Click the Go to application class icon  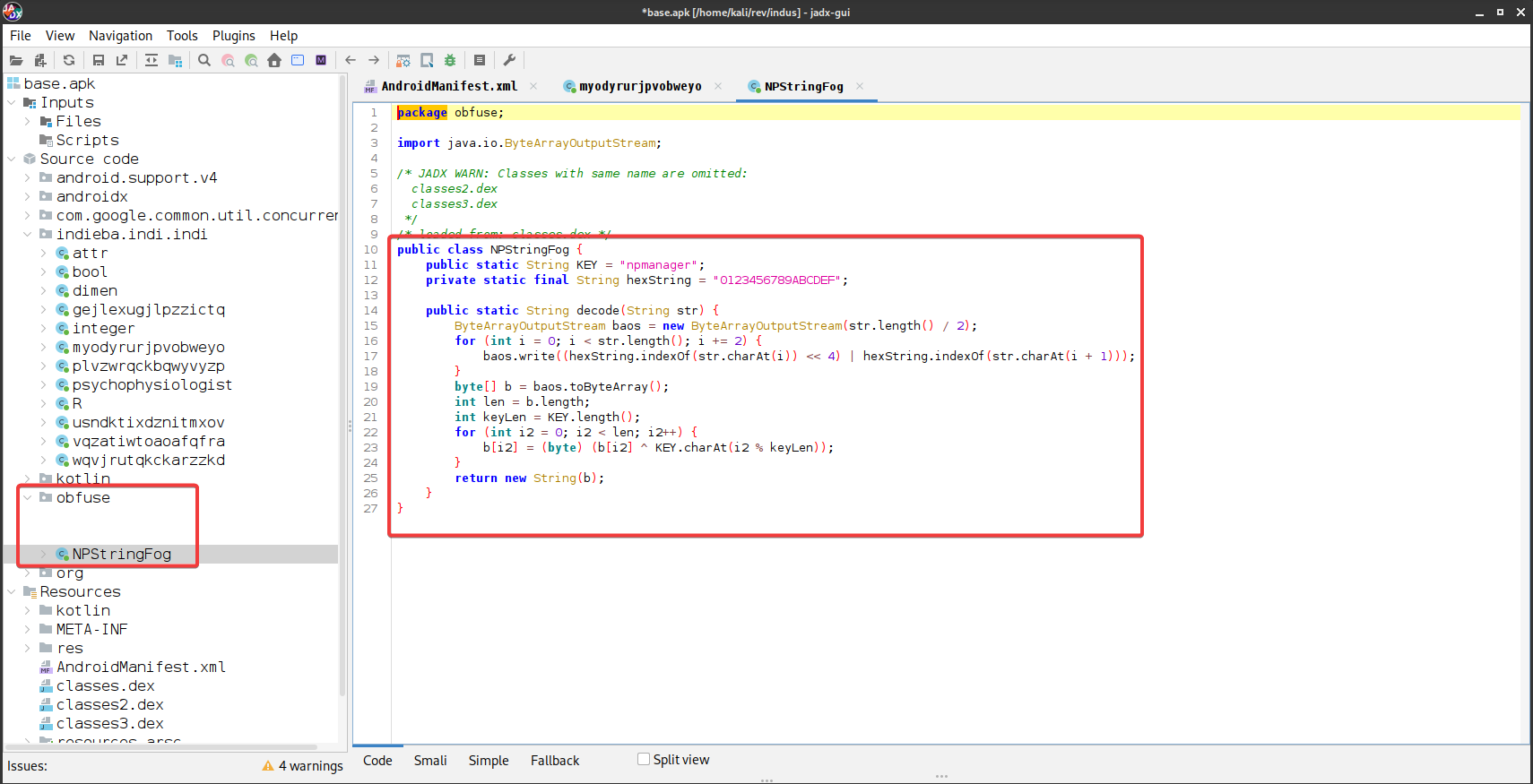298,60
